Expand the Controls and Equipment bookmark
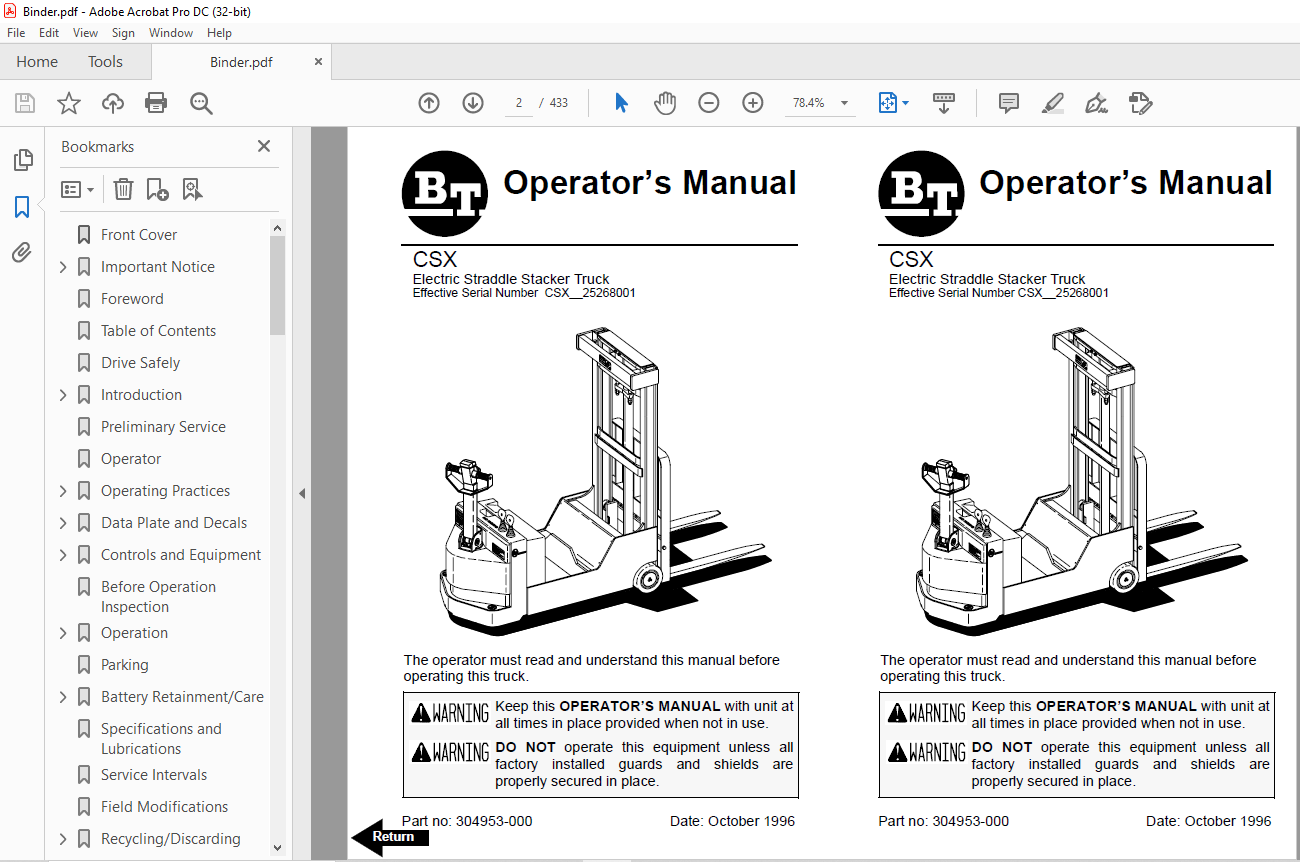Screen dimensions: 1300x862 point(63,555)
